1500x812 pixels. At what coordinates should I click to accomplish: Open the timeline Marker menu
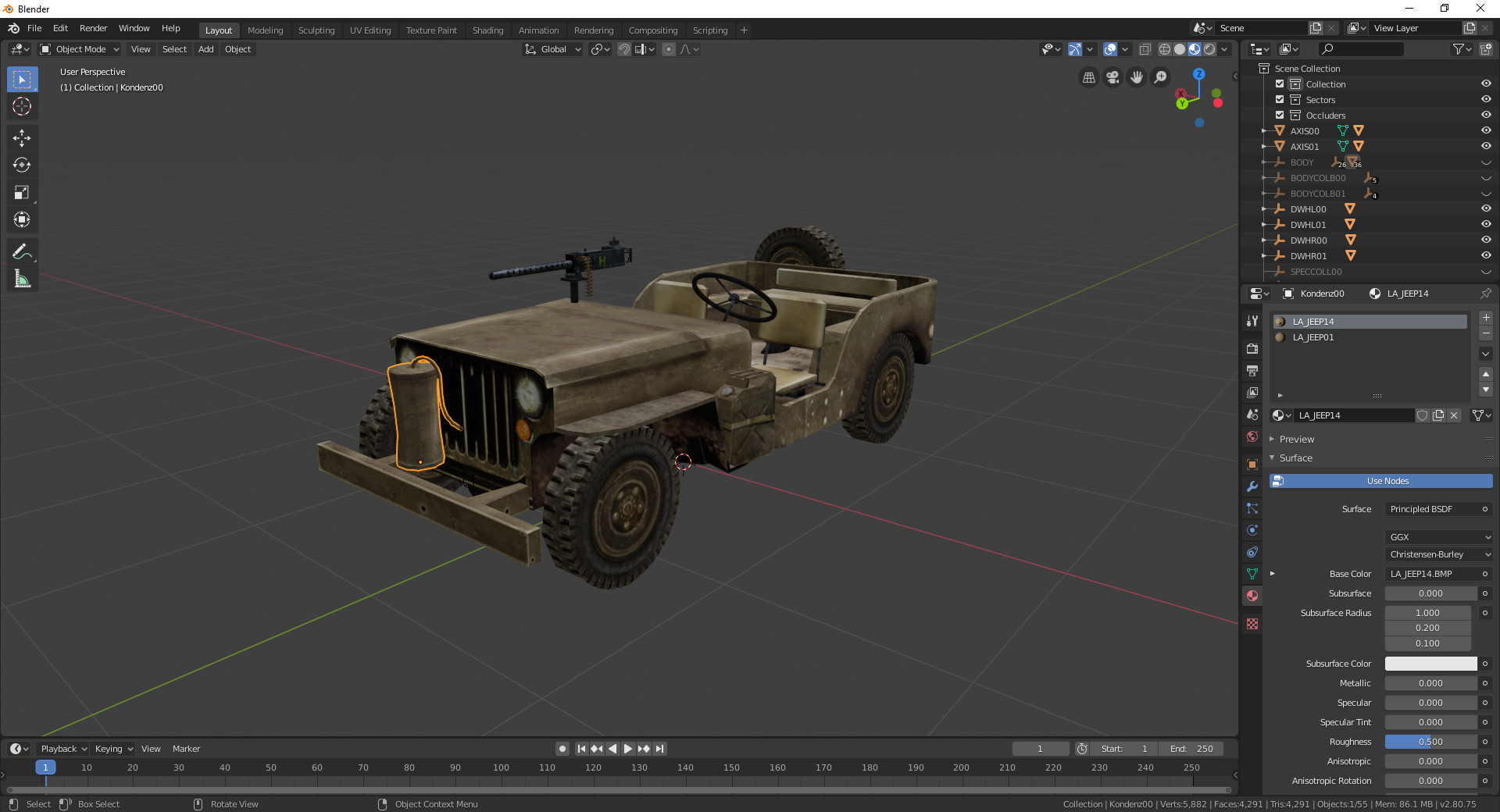[x=186, y=749]
